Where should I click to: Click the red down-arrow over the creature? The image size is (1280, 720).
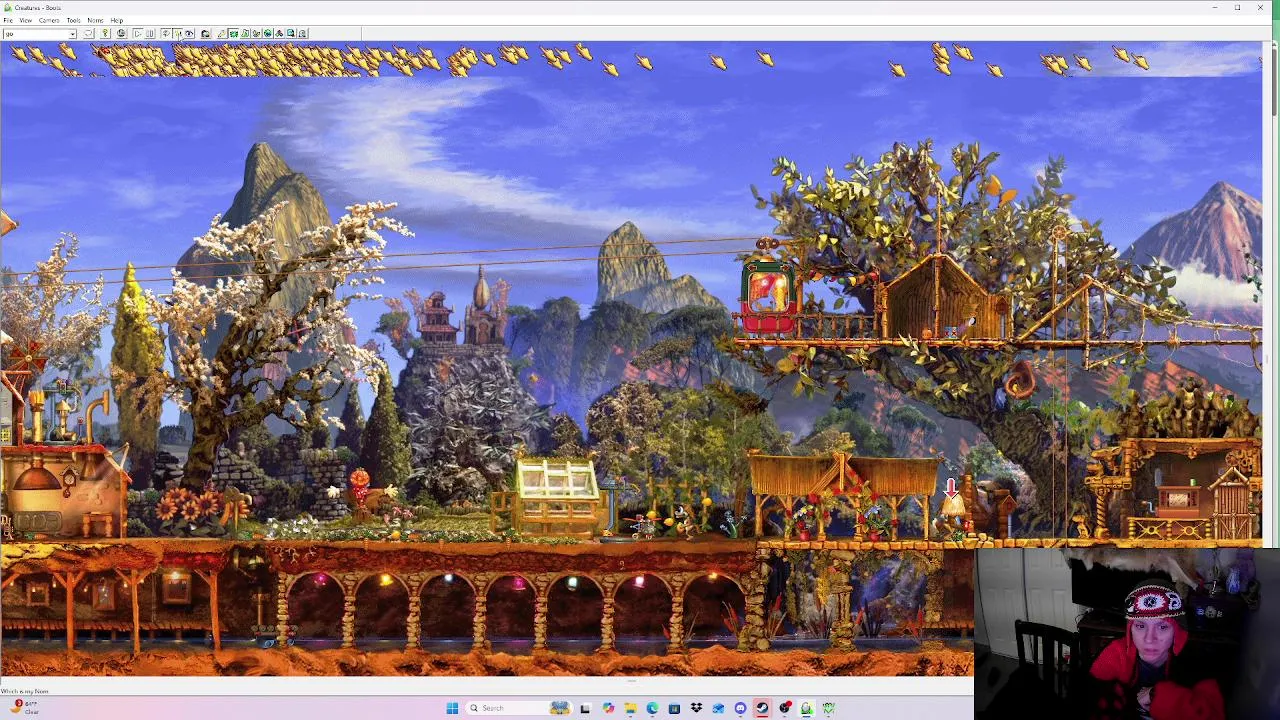pos(951,488)
